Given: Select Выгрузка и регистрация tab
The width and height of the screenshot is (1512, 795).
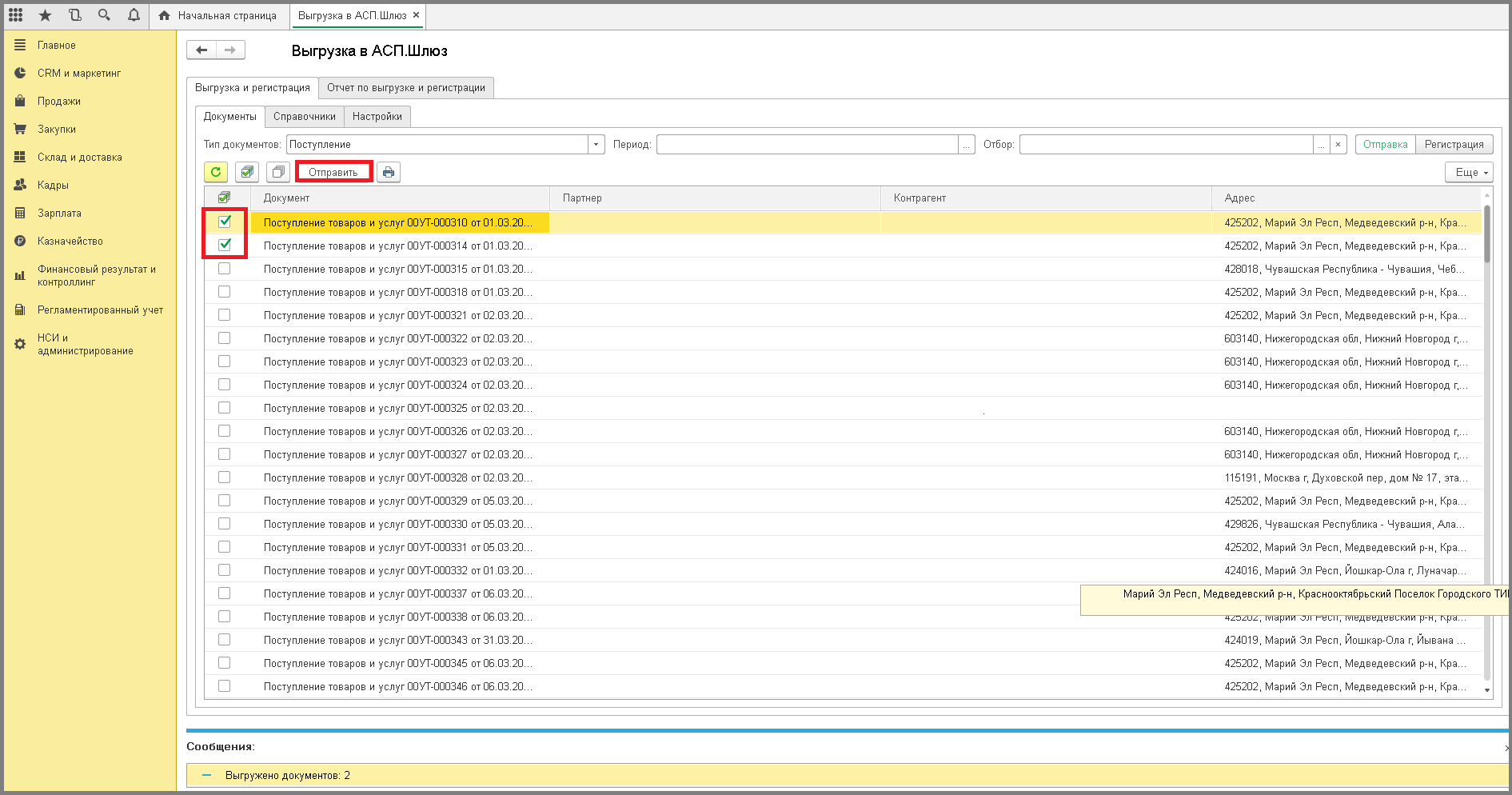Looking at the screenshot, I should click(x=253, y=88).
